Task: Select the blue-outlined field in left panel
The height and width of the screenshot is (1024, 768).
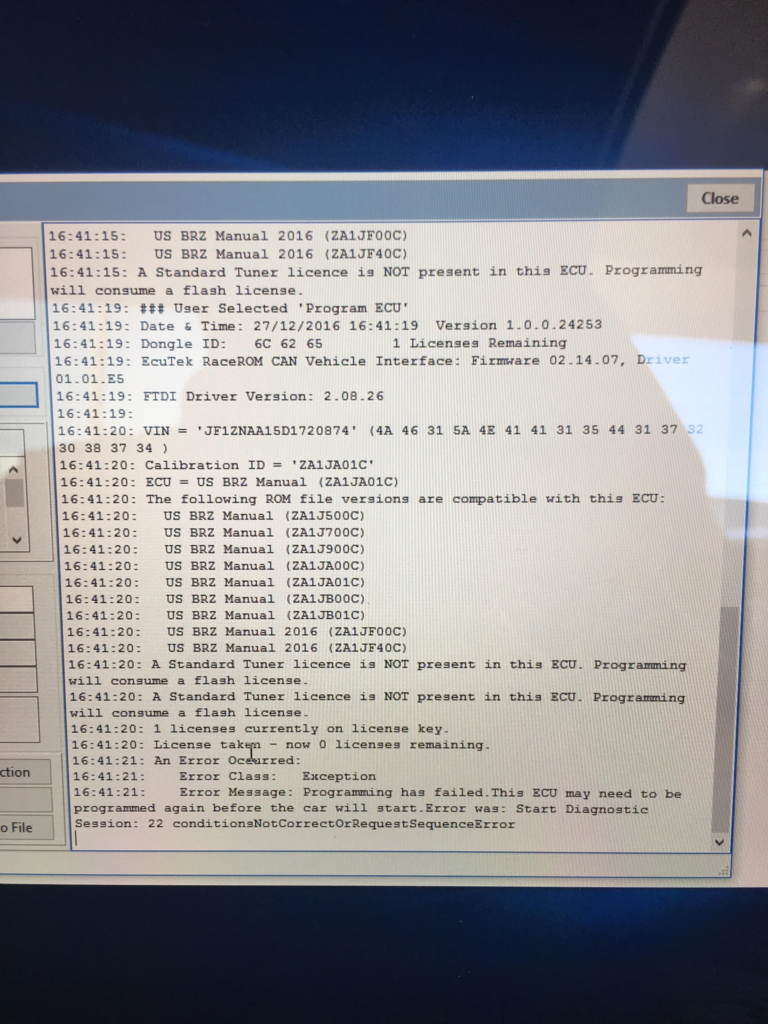Action: point(18,394)
